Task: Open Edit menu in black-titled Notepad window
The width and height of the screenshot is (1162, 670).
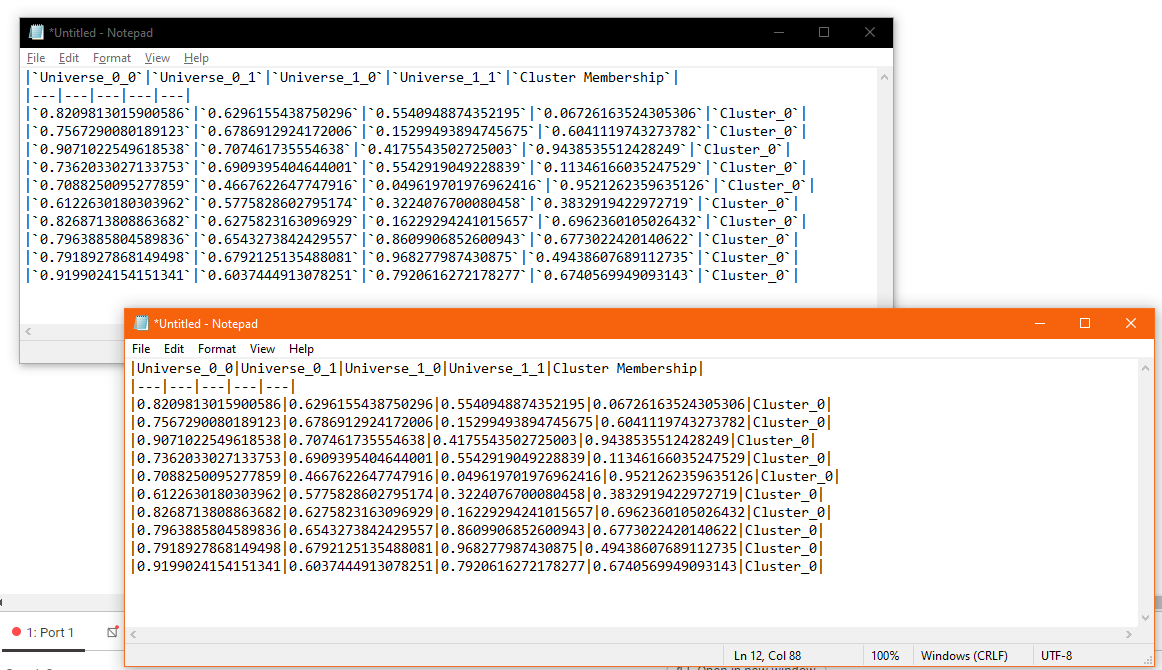Action: pos(69,58)
